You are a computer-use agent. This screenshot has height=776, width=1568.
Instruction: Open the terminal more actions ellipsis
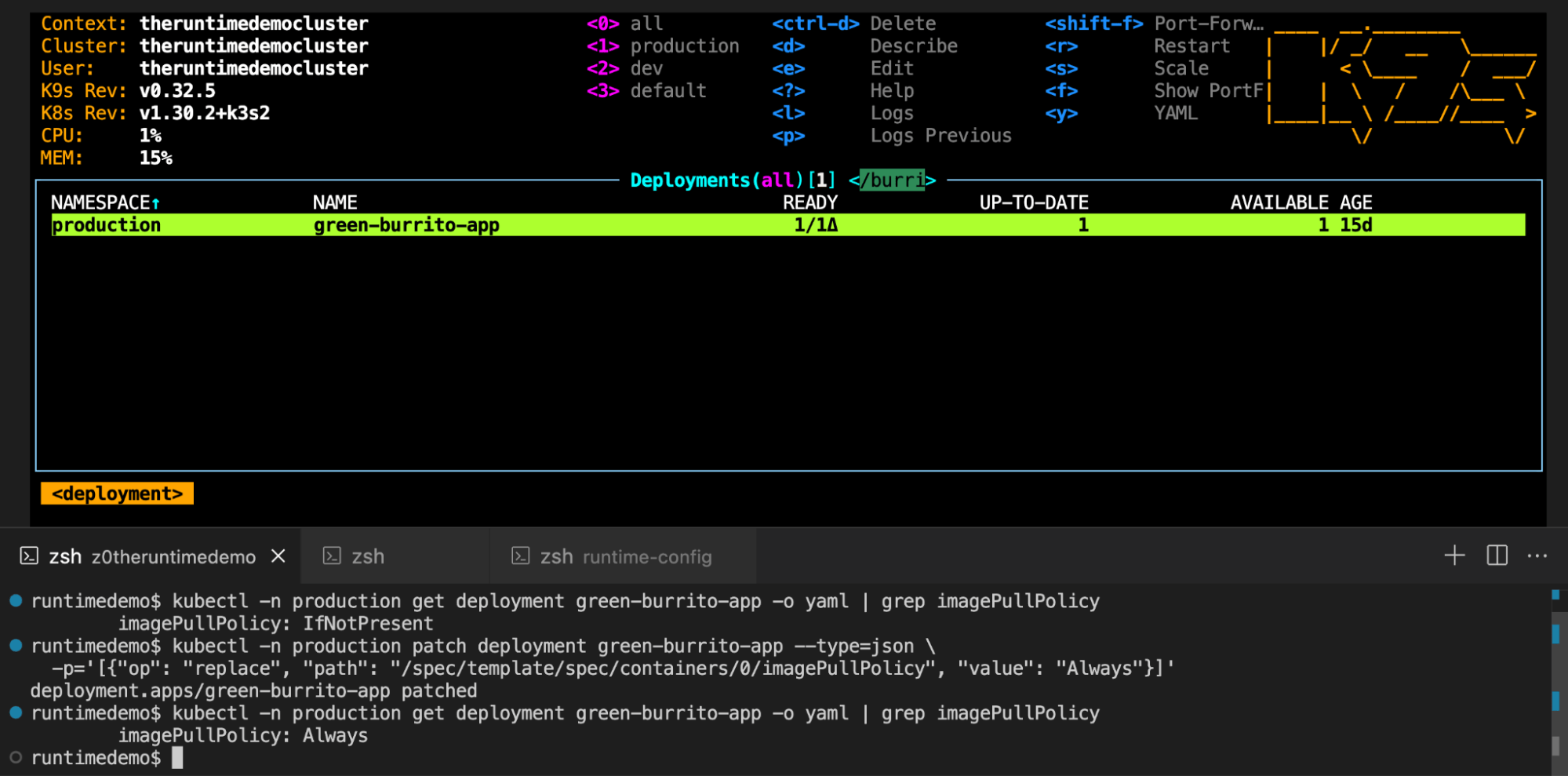[1537, 556]
